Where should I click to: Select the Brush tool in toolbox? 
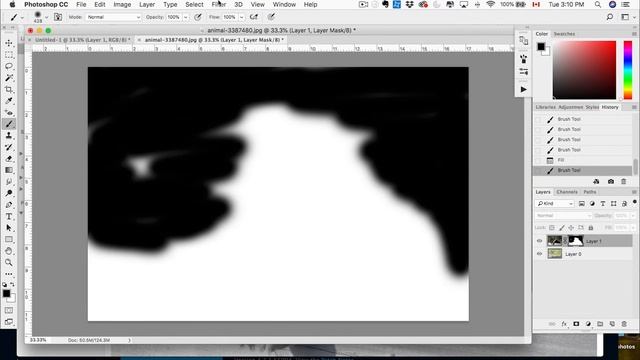click(x=9, y=124)
